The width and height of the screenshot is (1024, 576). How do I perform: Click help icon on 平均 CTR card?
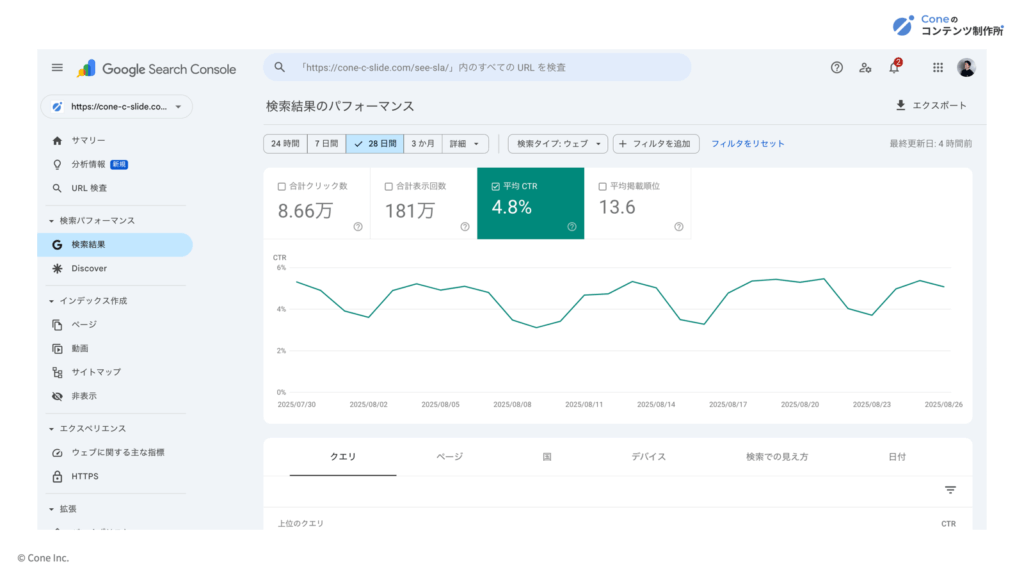point(572,227)
